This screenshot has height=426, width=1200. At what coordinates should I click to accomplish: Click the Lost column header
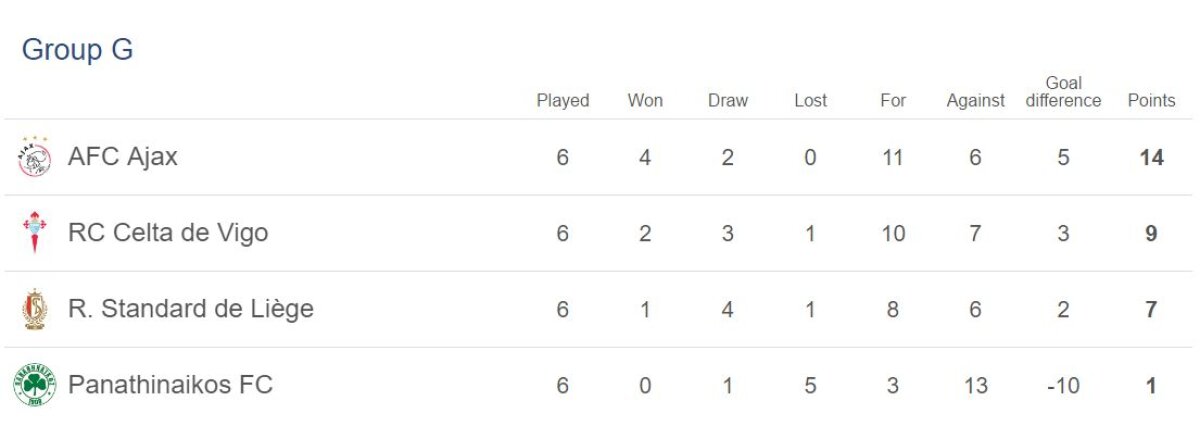coord(811,101)
